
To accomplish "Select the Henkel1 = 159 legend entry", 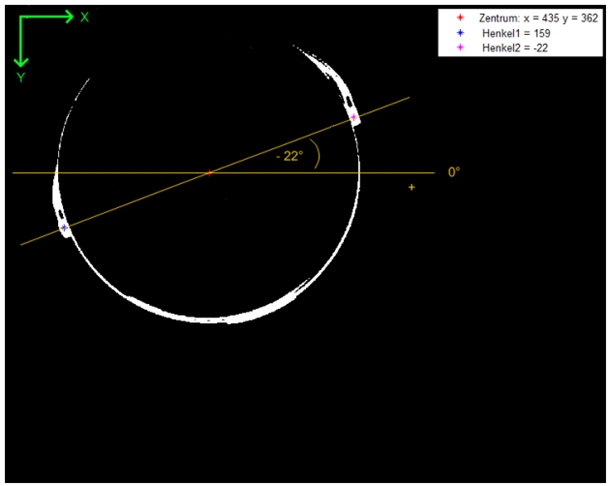I will coord(514,33).
